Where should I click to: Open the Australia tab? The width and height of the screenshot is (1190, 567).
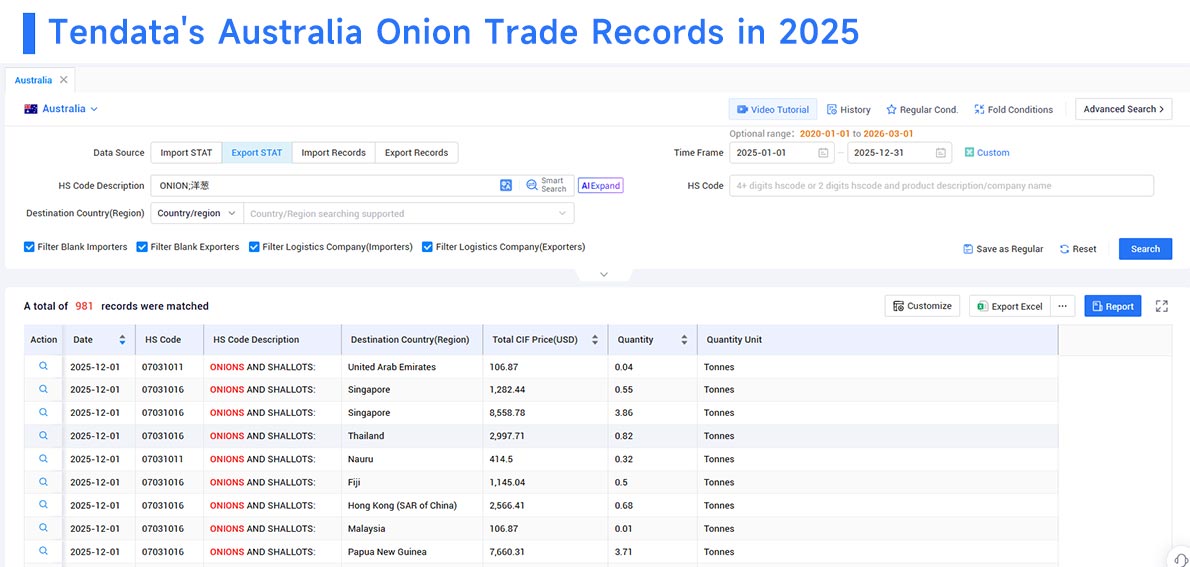33,80
